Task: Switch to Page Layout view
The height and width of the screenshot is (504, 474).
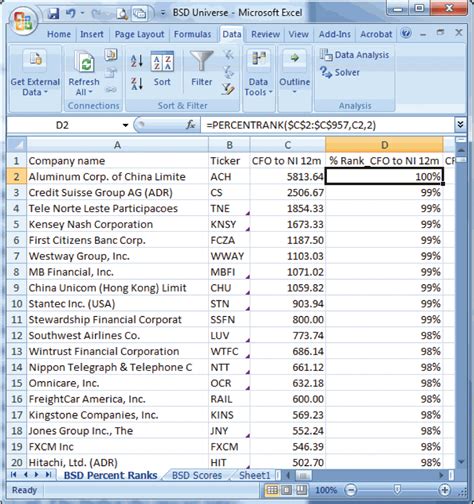Action: coord(287,490)
